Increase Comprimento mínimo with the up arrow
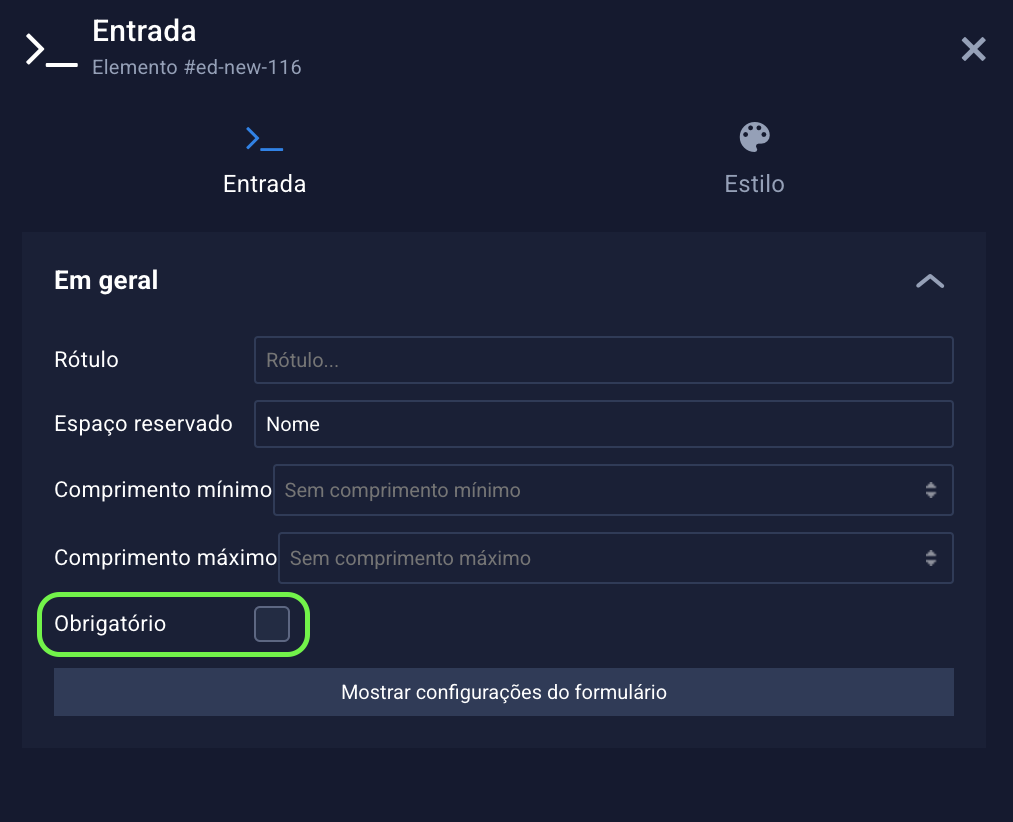The height and width of the screenshot is (822, 1013). point(931,485)
